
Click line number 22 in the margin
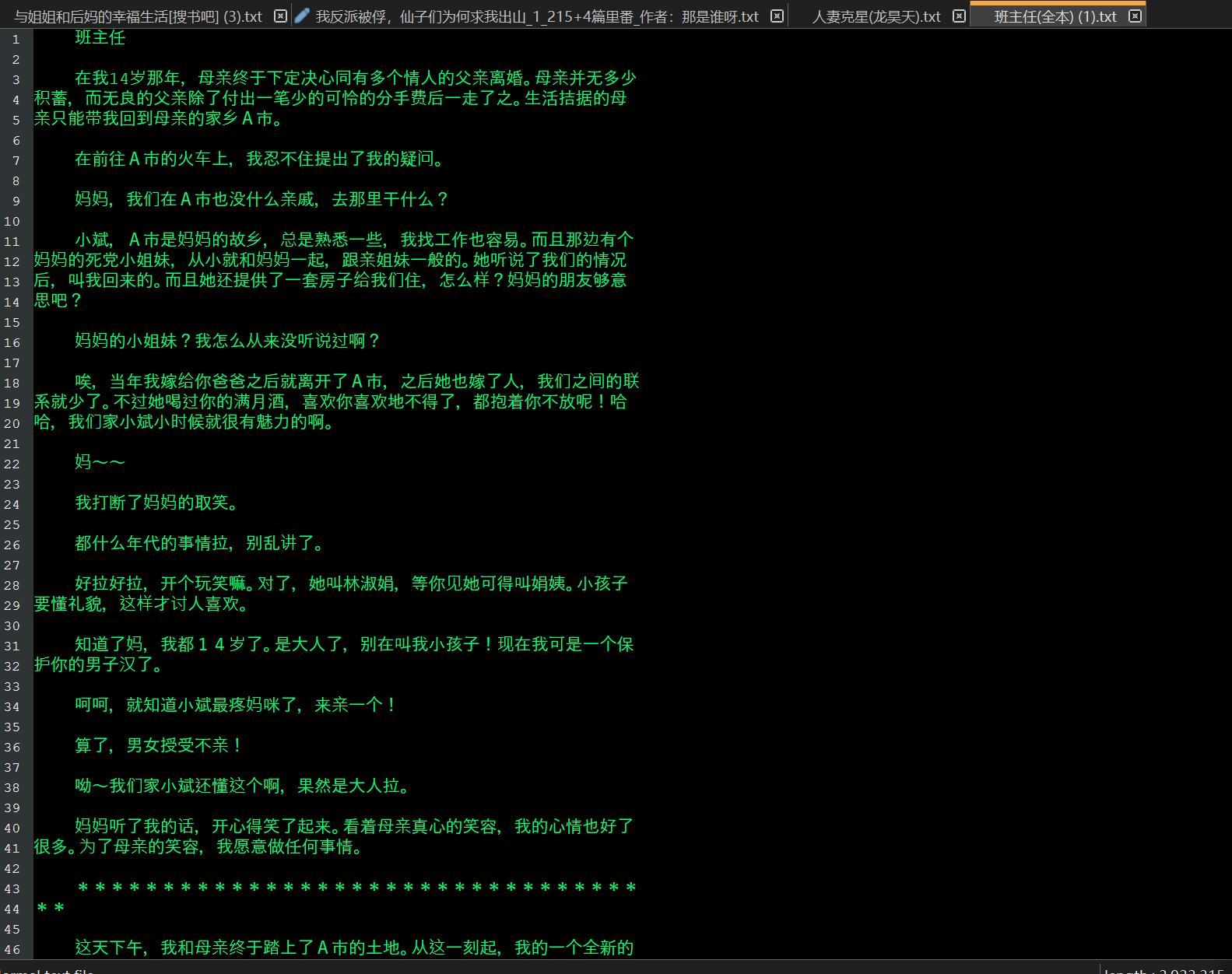pyautogui.click(x=12, y=464)
